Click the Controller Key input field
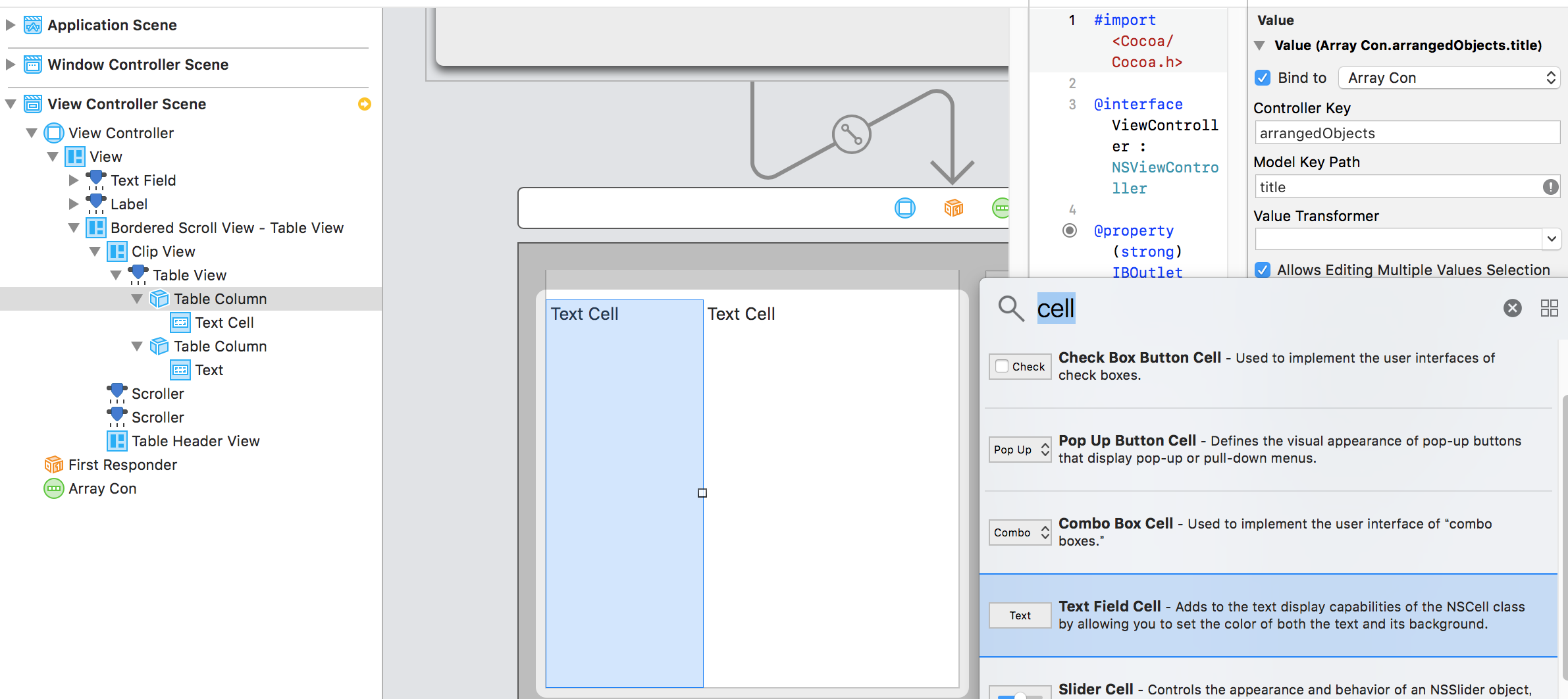The height and width of the screenshot is (699, 1568). (x=1407, y=133)
